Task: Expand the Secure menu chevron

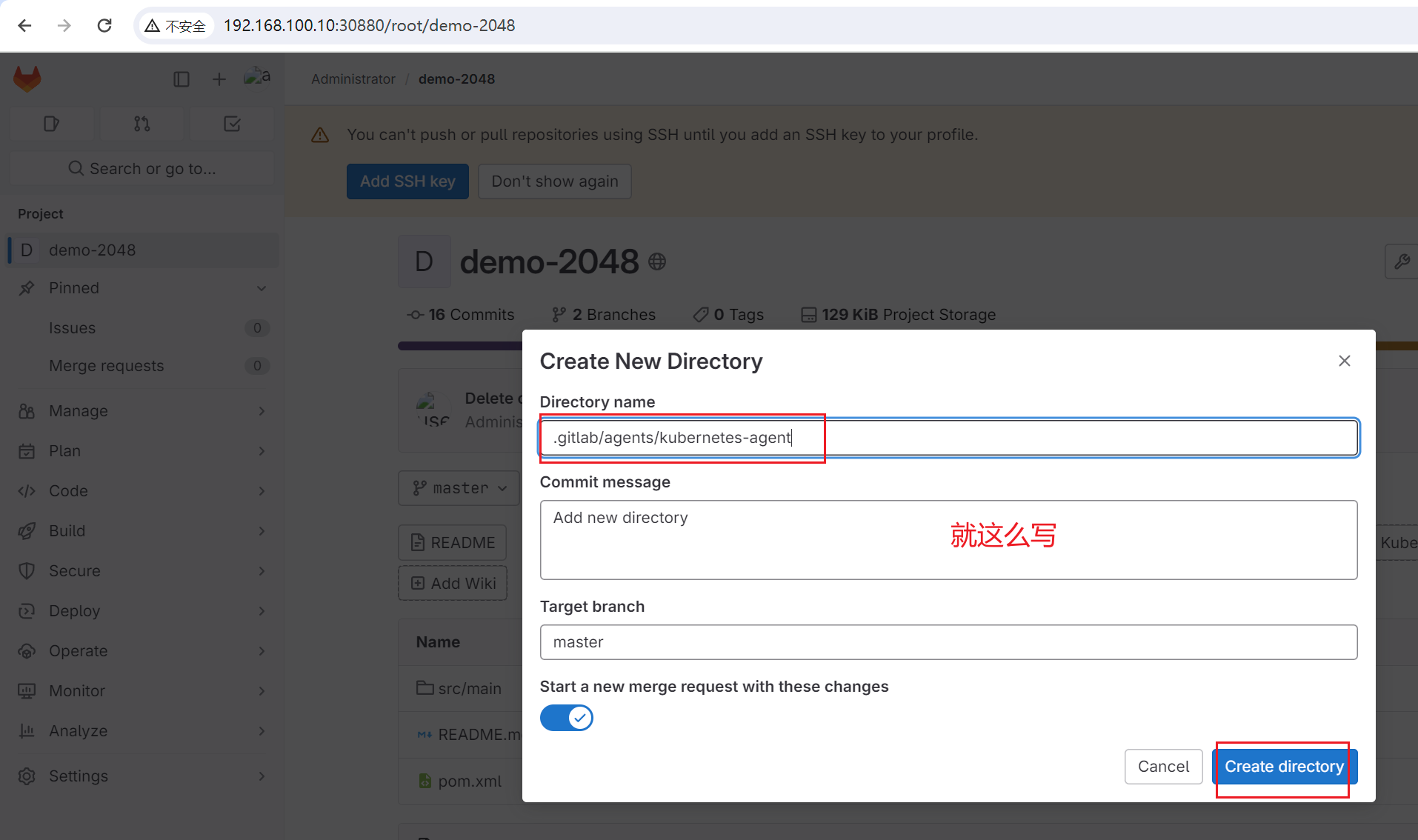Action: point(262,571)
